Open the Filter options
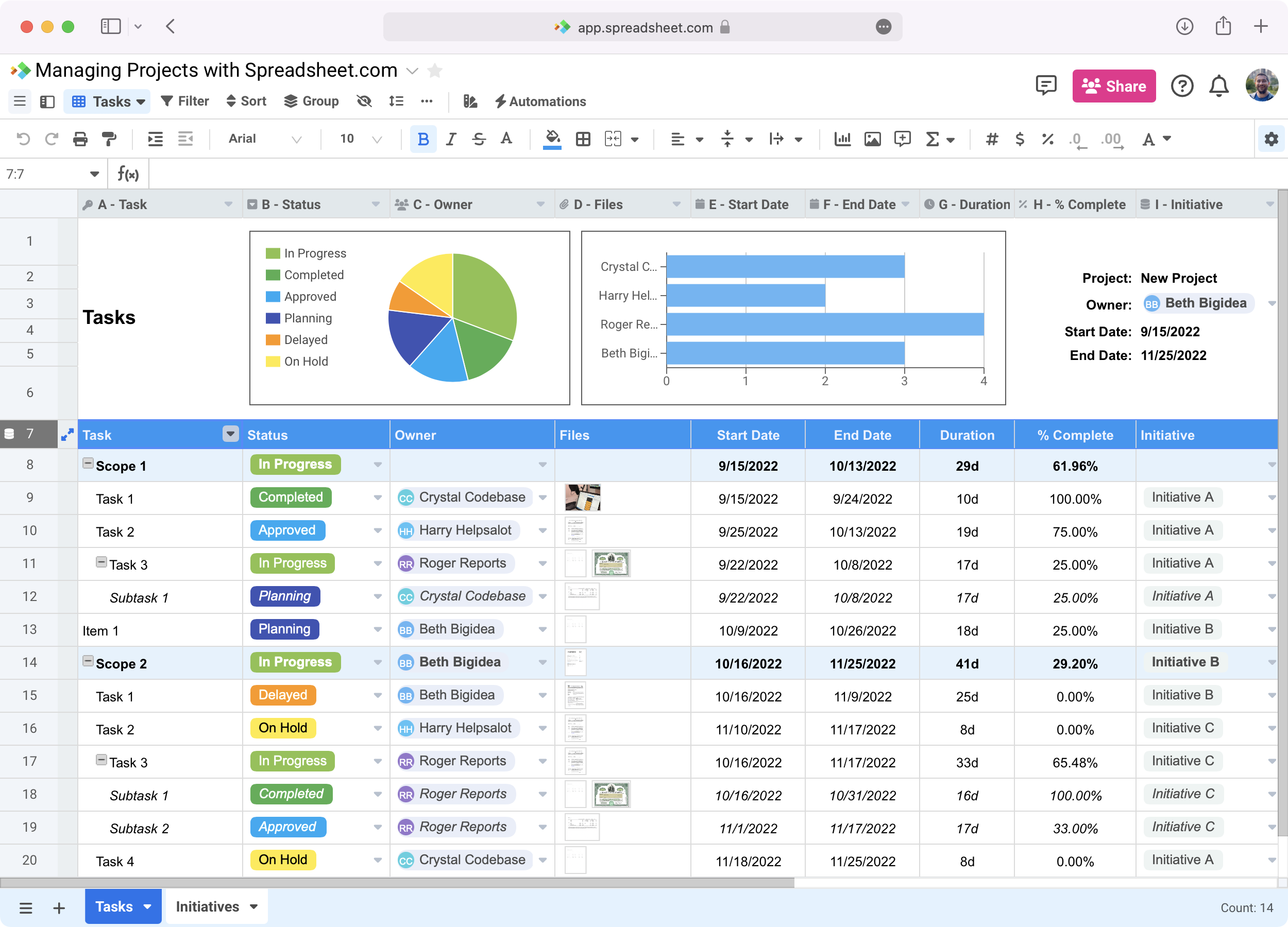 (184, 101)
